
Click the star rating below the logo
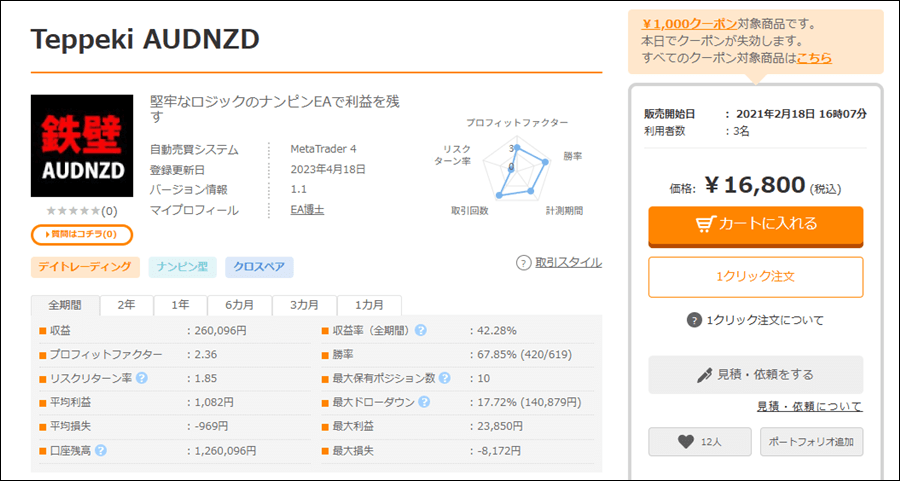pyautogui.click(x=73, y=211)
